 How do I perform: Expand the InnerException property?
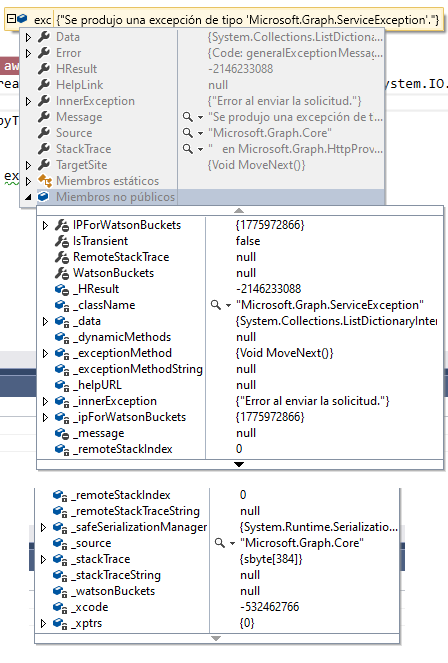(28, 101)
